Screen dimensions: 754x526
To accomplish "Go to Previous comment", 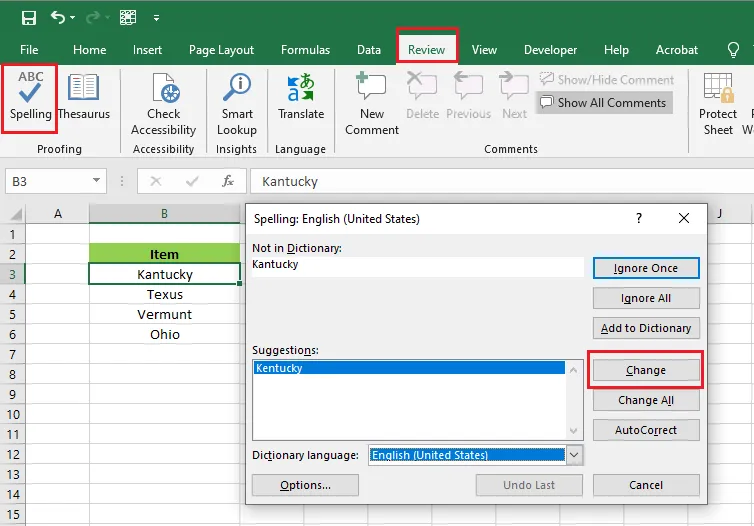I will point(468,96).
